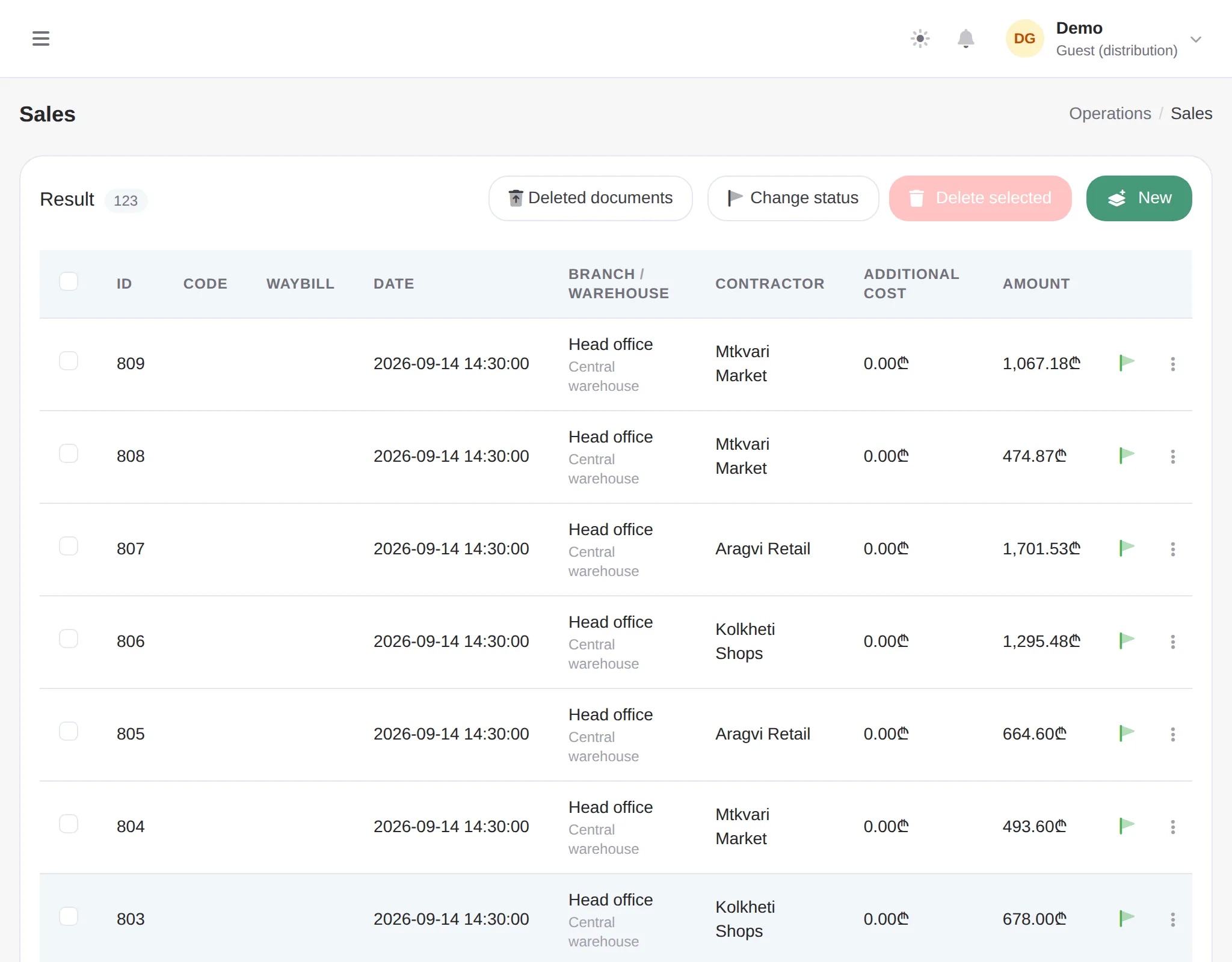Viewport: 1232px width, 962px height.
Task: Click Head office branch in row 803
Action: (611, 900)
